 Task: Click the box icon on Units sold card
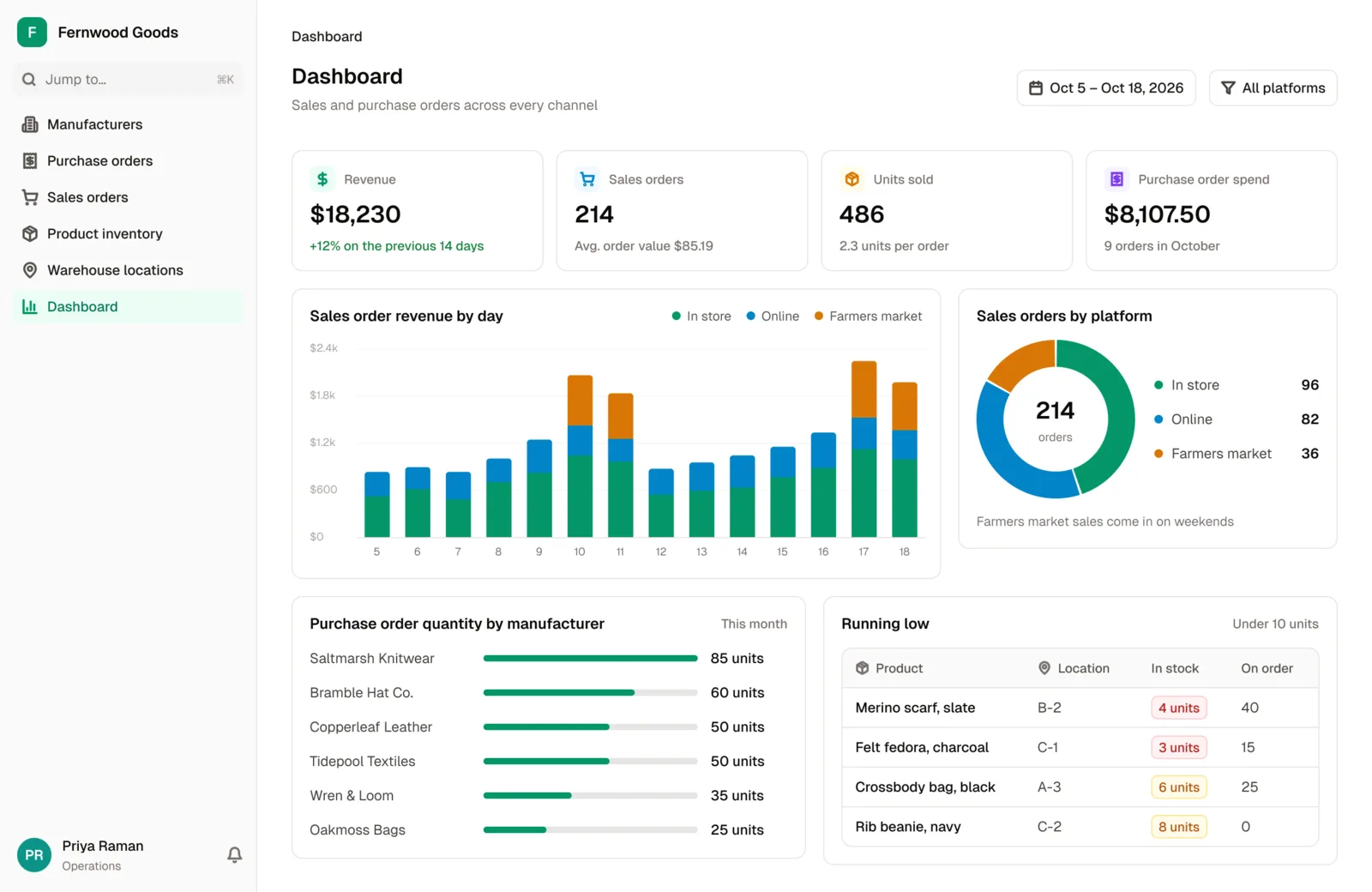(x=852, y=179)
